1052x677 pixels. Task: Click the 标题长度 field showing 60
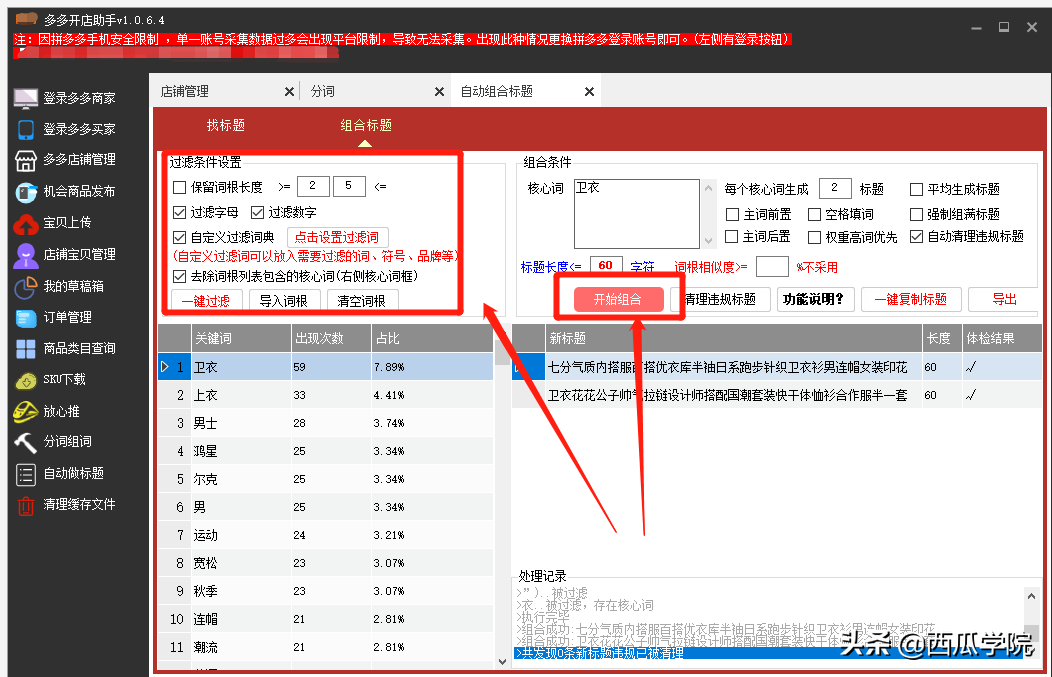[x=606, y=266]
